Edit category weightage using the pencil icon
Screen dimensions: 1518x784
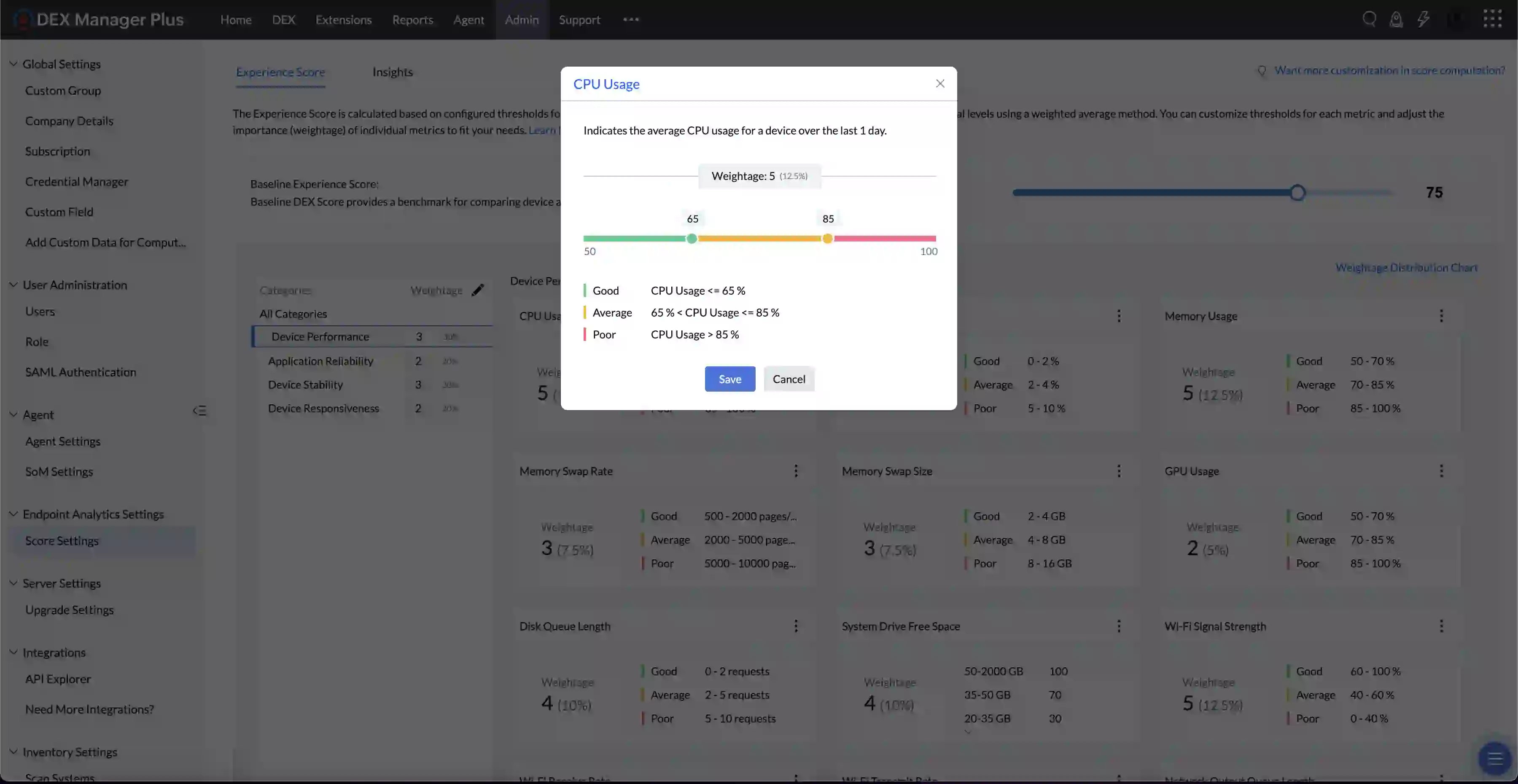478,290
